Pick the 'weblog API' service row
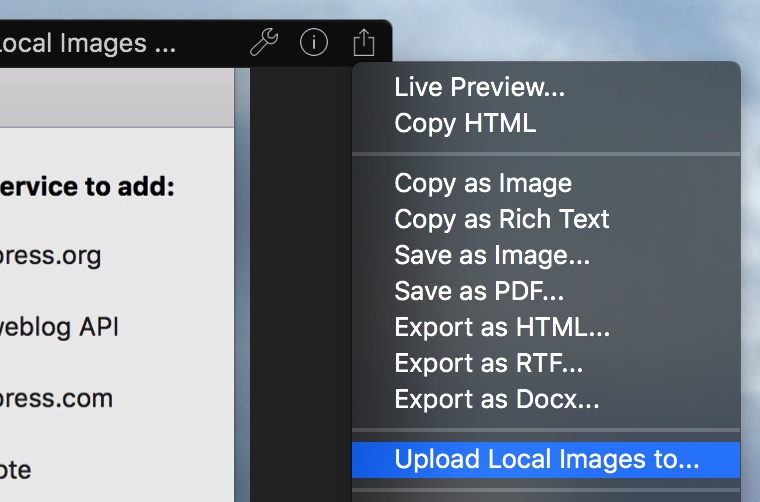760x502 pixels. pyautogui.click(x=59, y=327)
